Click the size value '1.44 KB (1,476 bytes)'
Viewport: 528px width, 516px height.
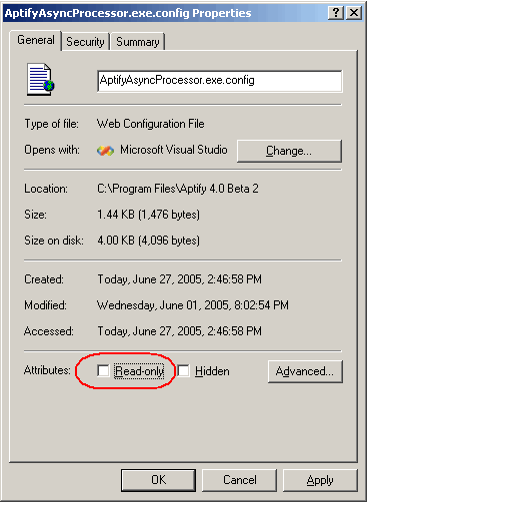click(x=148, y=215)
